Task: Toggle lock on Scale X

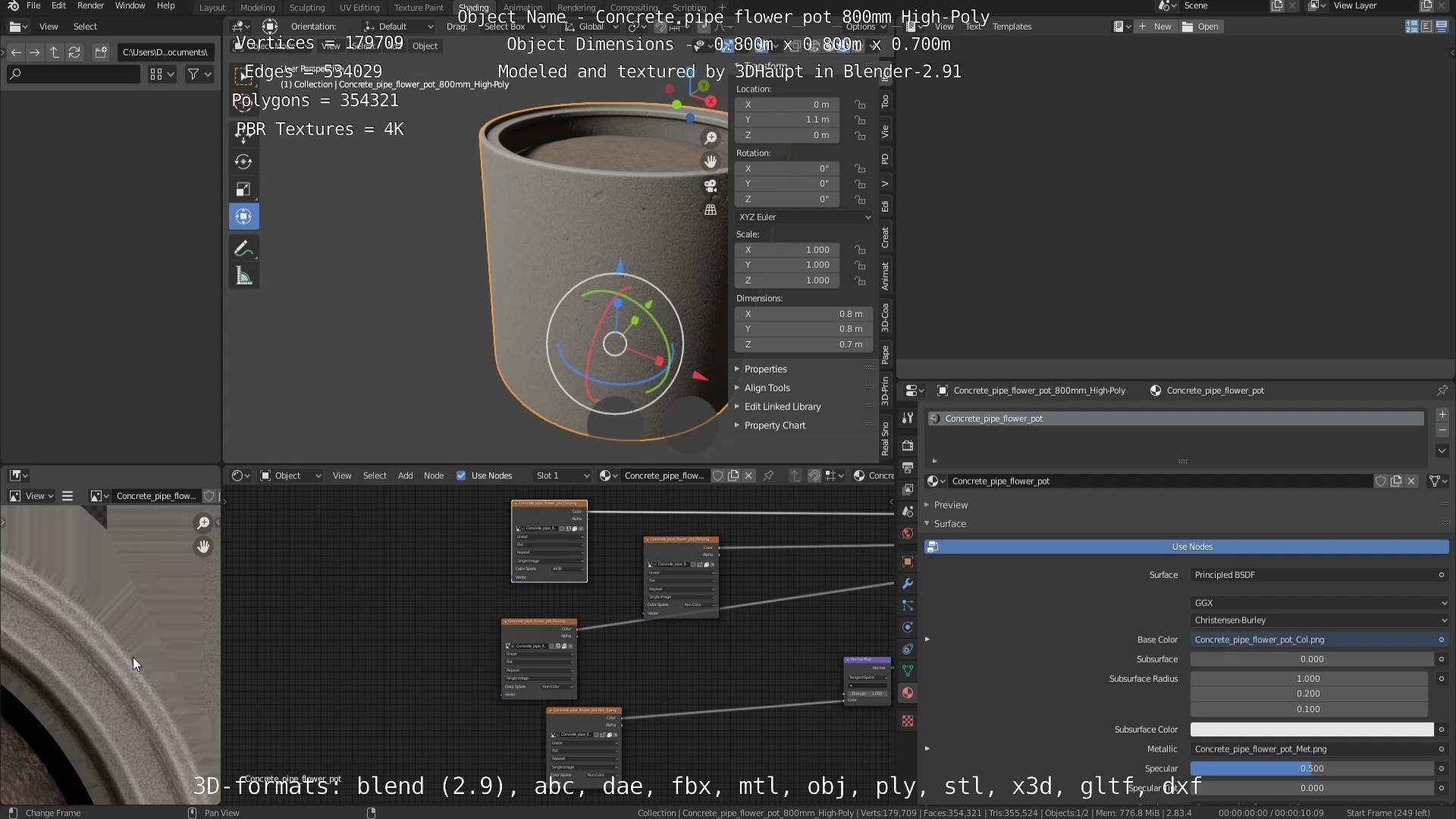Action: (860, 250)
